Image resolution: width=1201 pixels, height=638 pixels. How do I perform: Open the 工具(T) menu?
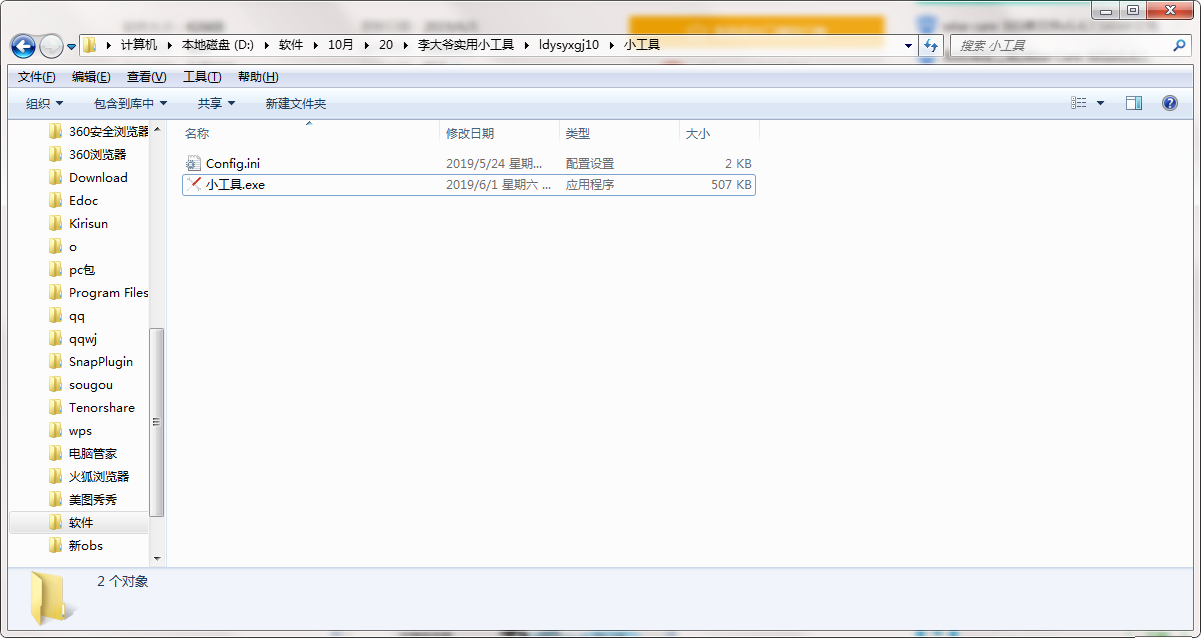(202, 77)
